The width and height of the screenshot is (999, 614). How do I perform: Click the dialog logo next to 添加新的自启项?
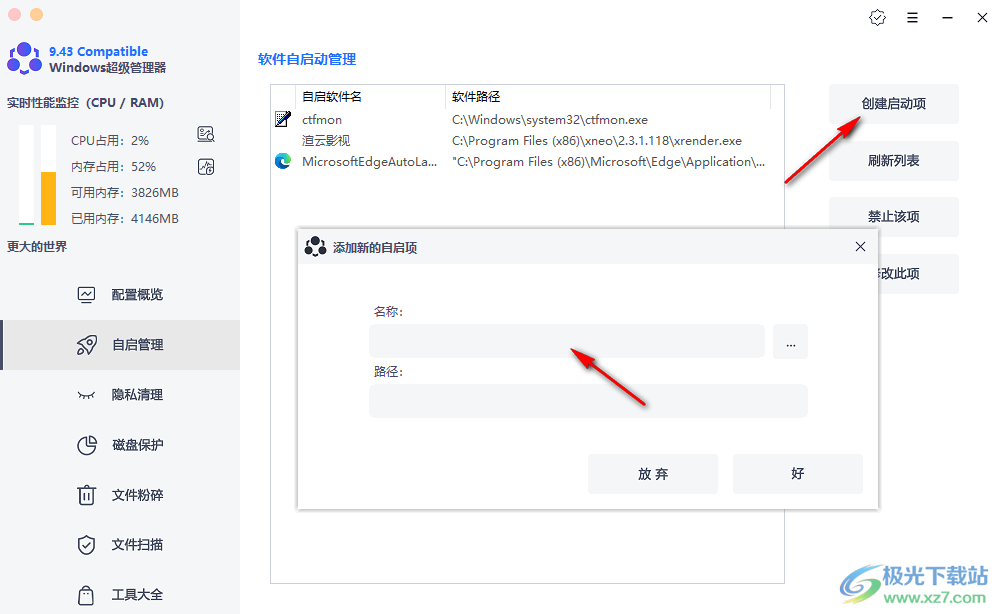[315, 246]
